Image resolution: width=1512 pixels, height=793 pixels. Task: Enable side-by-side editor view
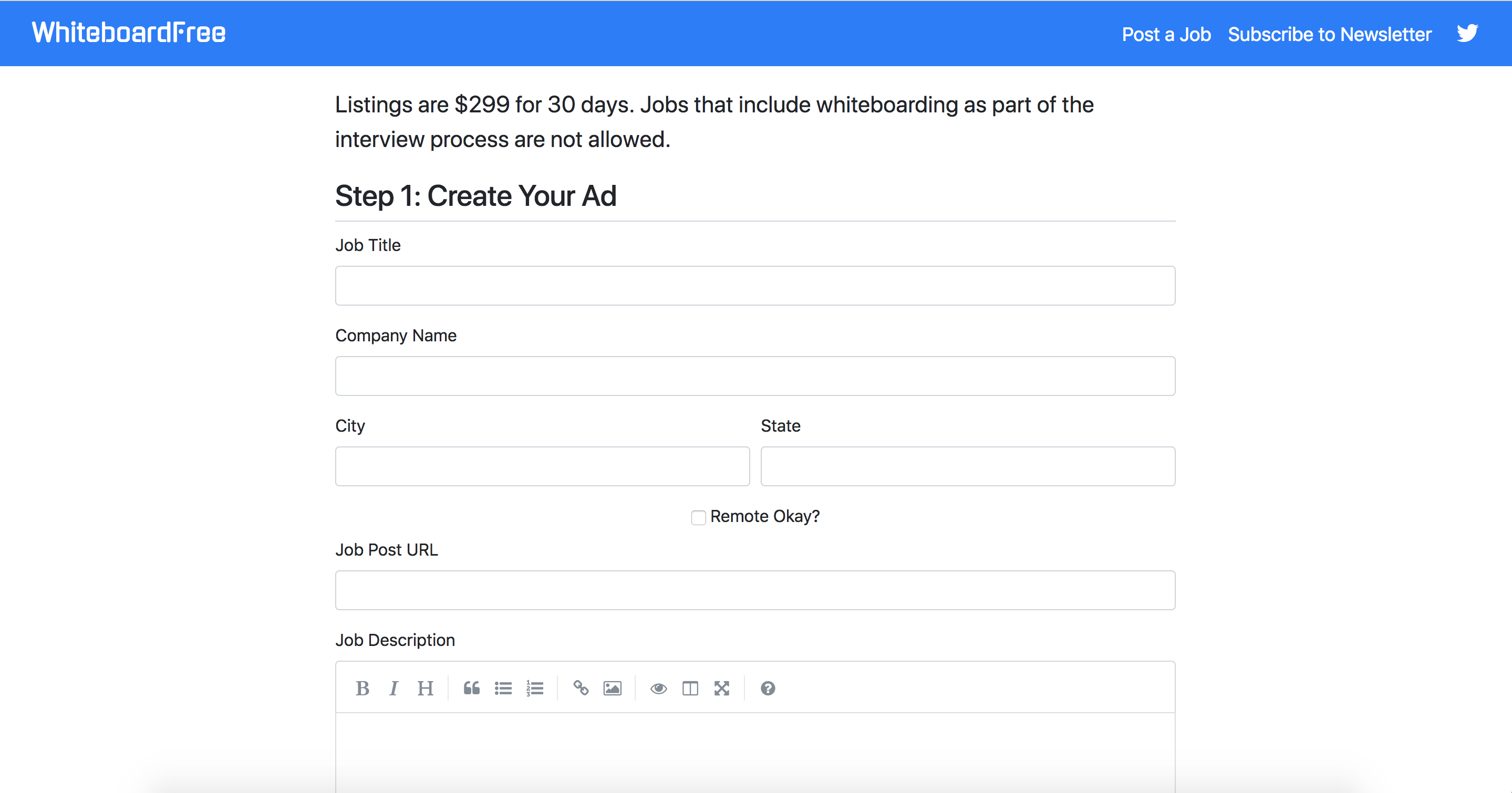pyautogui.click(x=690, y=688)
